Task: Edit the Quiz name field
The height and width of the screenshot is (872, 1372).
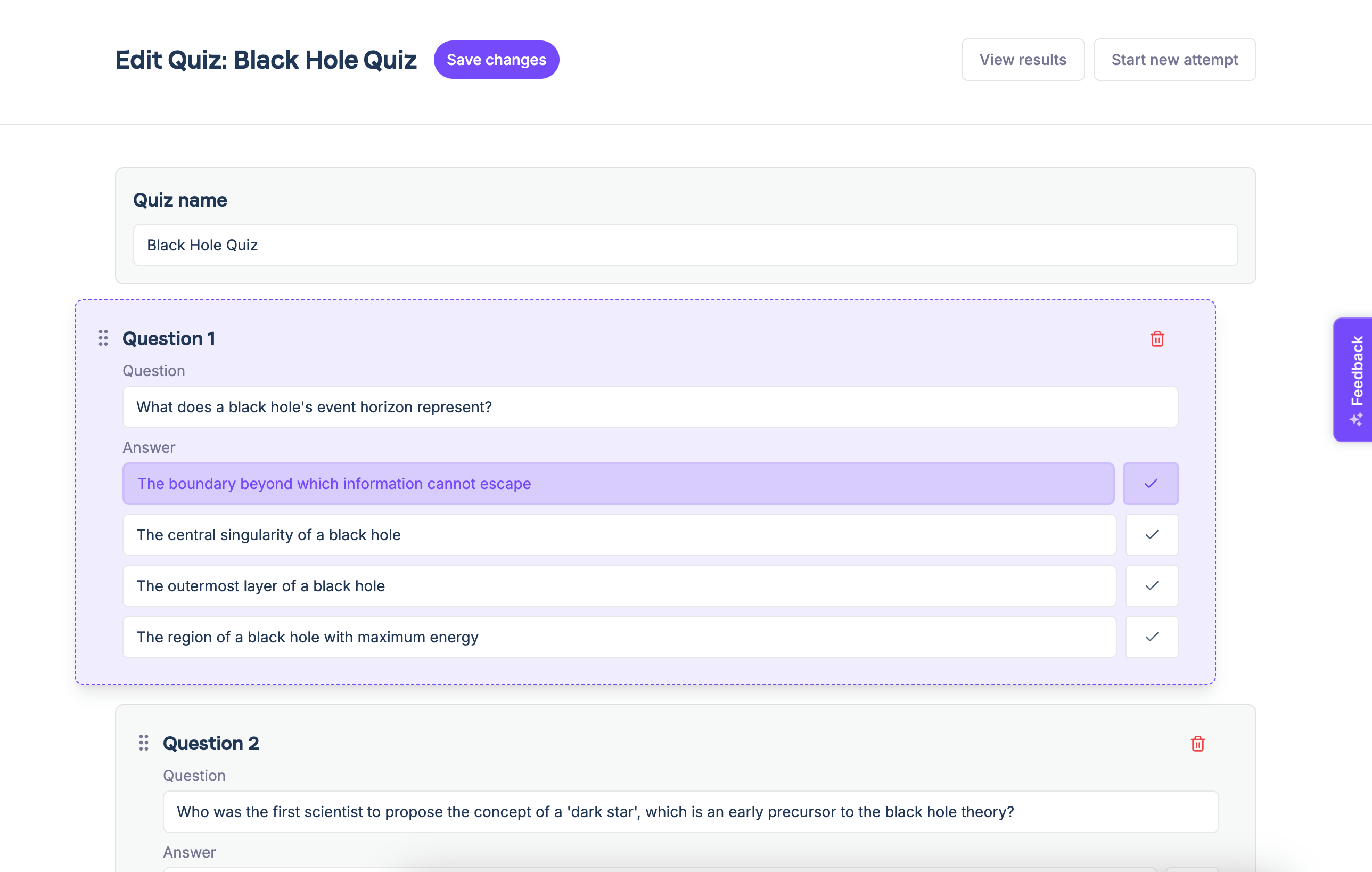Action: pyautogui.click(x=685, y=245)
